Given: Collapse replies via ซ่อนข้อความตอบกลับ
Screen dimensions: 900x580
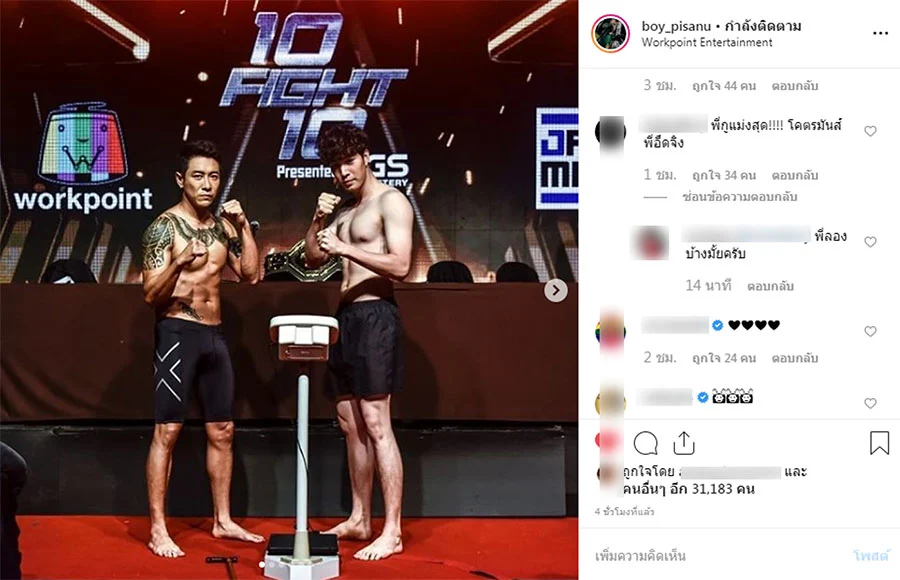Looking at the screenshot, I should pos(739,197).
